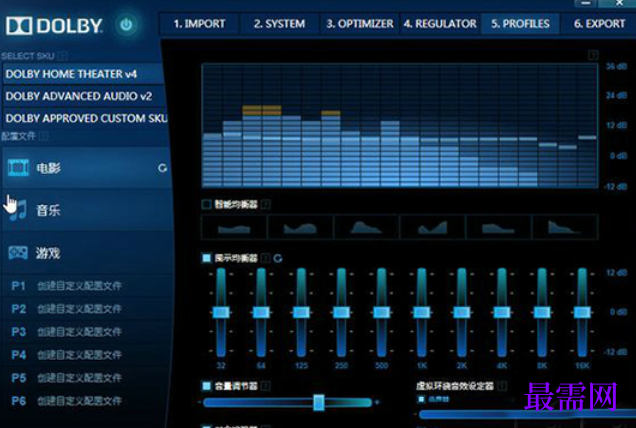Uncheck the 图示均衡器 graphic equalizer checkbox
Screen dimensions: 636x428
(206, 258)
